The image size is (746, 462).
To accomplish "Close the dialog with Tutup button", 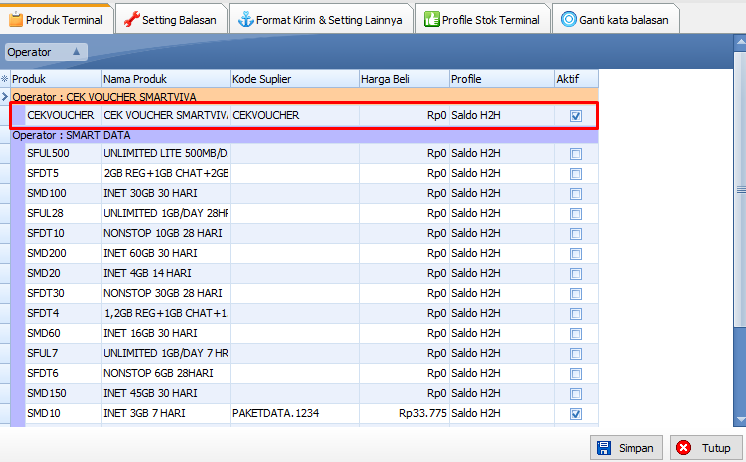I will pos(707,448).
